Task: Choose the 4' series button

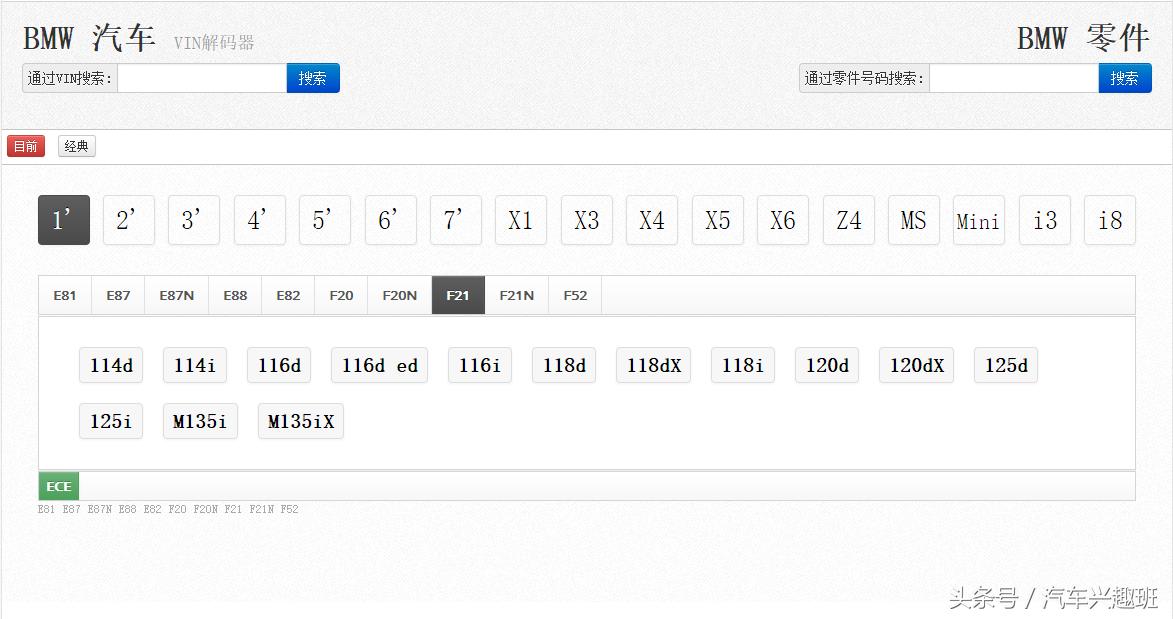Action: 260,220
